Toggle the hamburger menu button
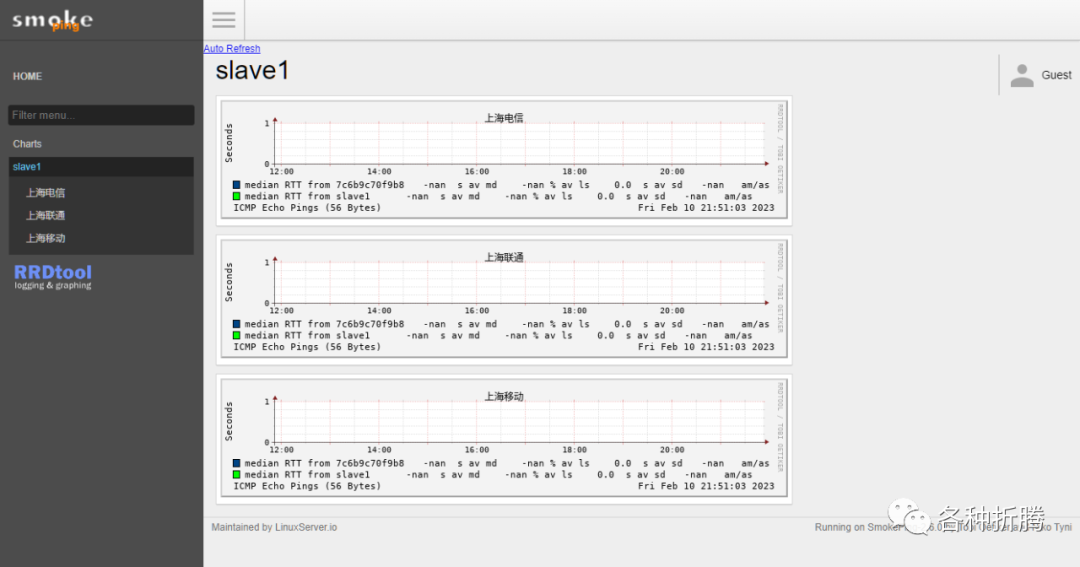This screenshot has height=567, width=1080. point(224,19)
